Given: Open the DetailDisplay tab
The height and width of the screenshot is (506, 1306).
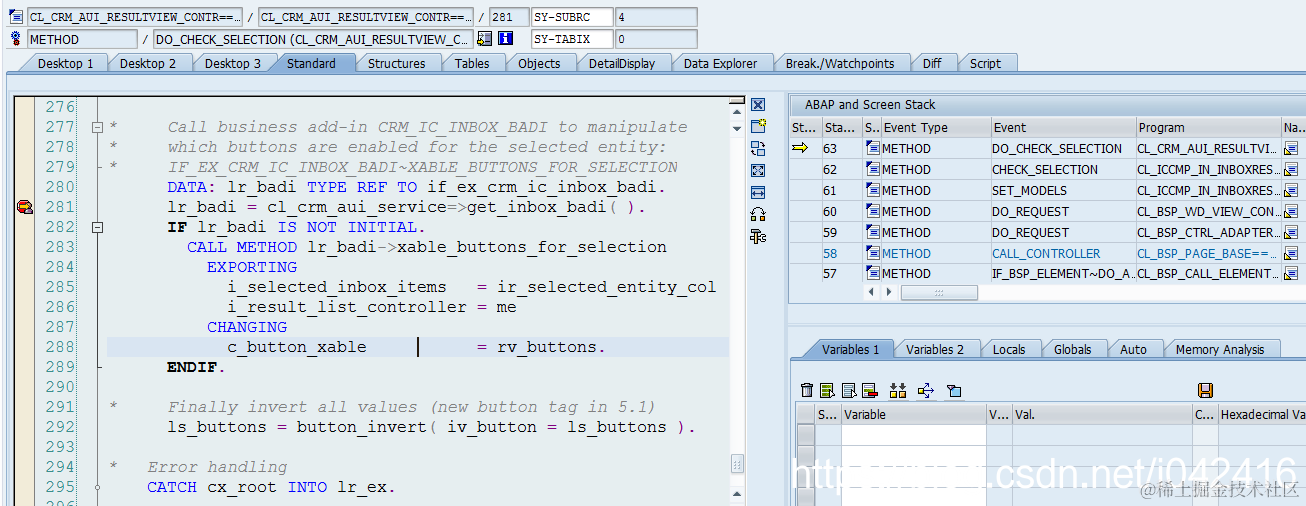Looking at the screenshot, I should point(621,63).
